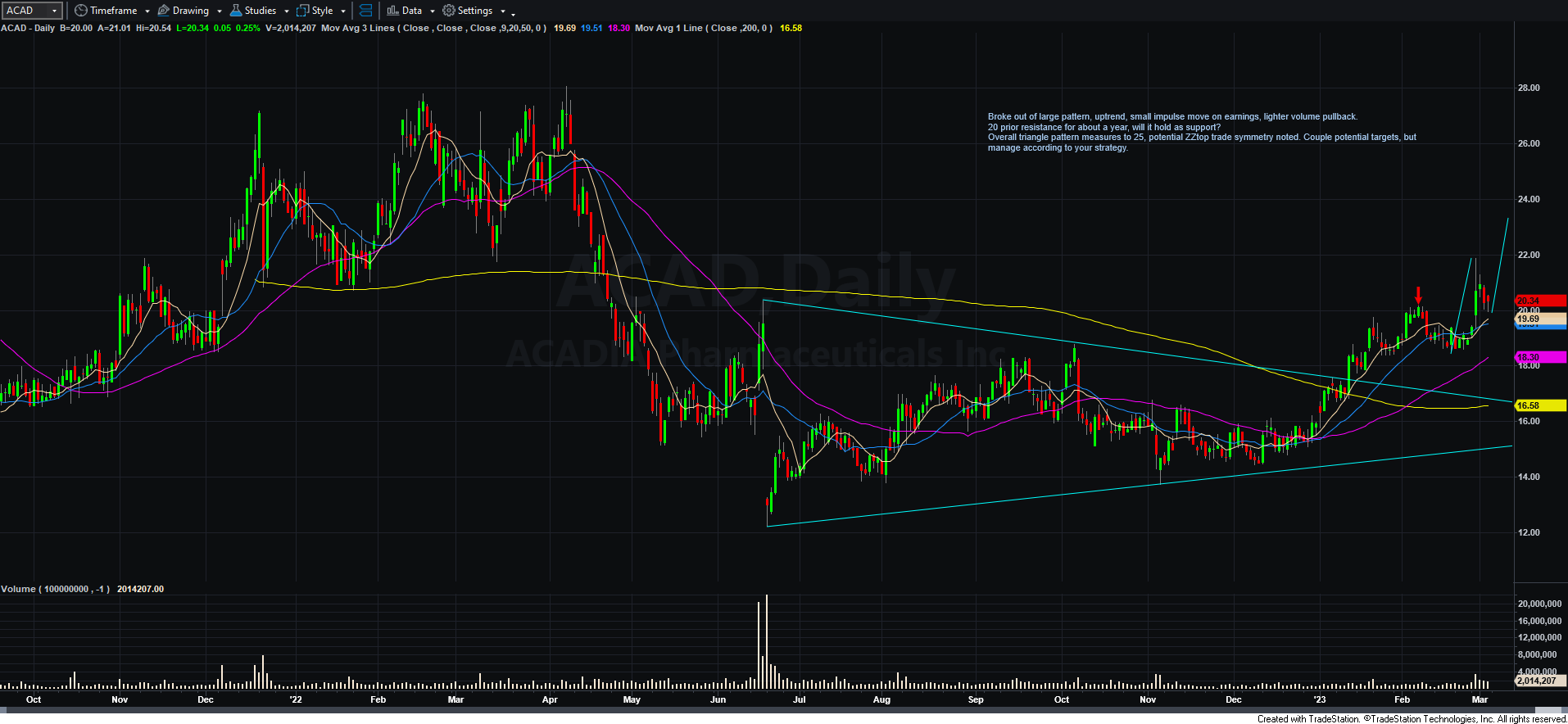Open the Style icon button
Screen dimensions: 1568x724
(303, 11)
